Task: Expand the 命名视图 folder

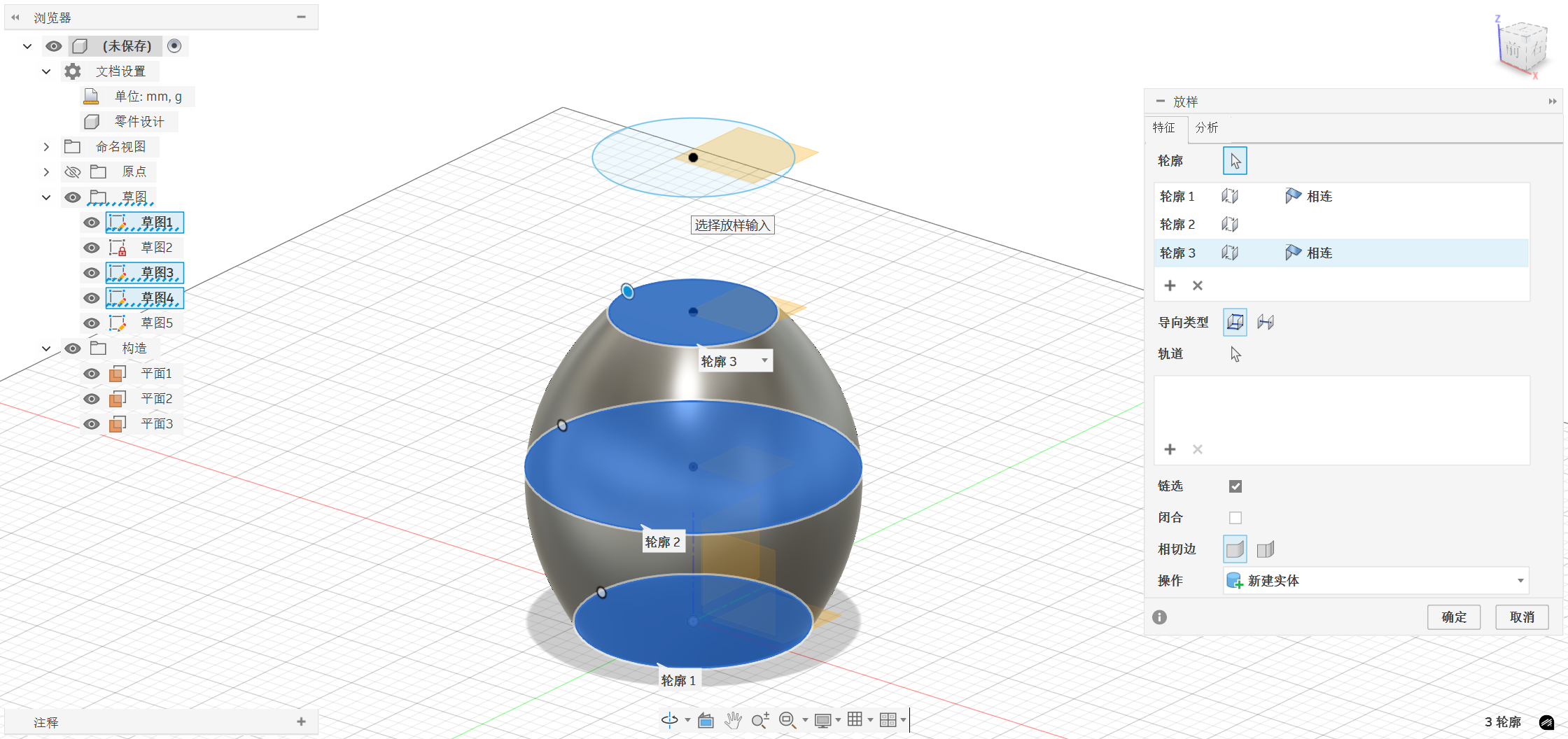Action: pyautogui.click(x=46, y=147)
